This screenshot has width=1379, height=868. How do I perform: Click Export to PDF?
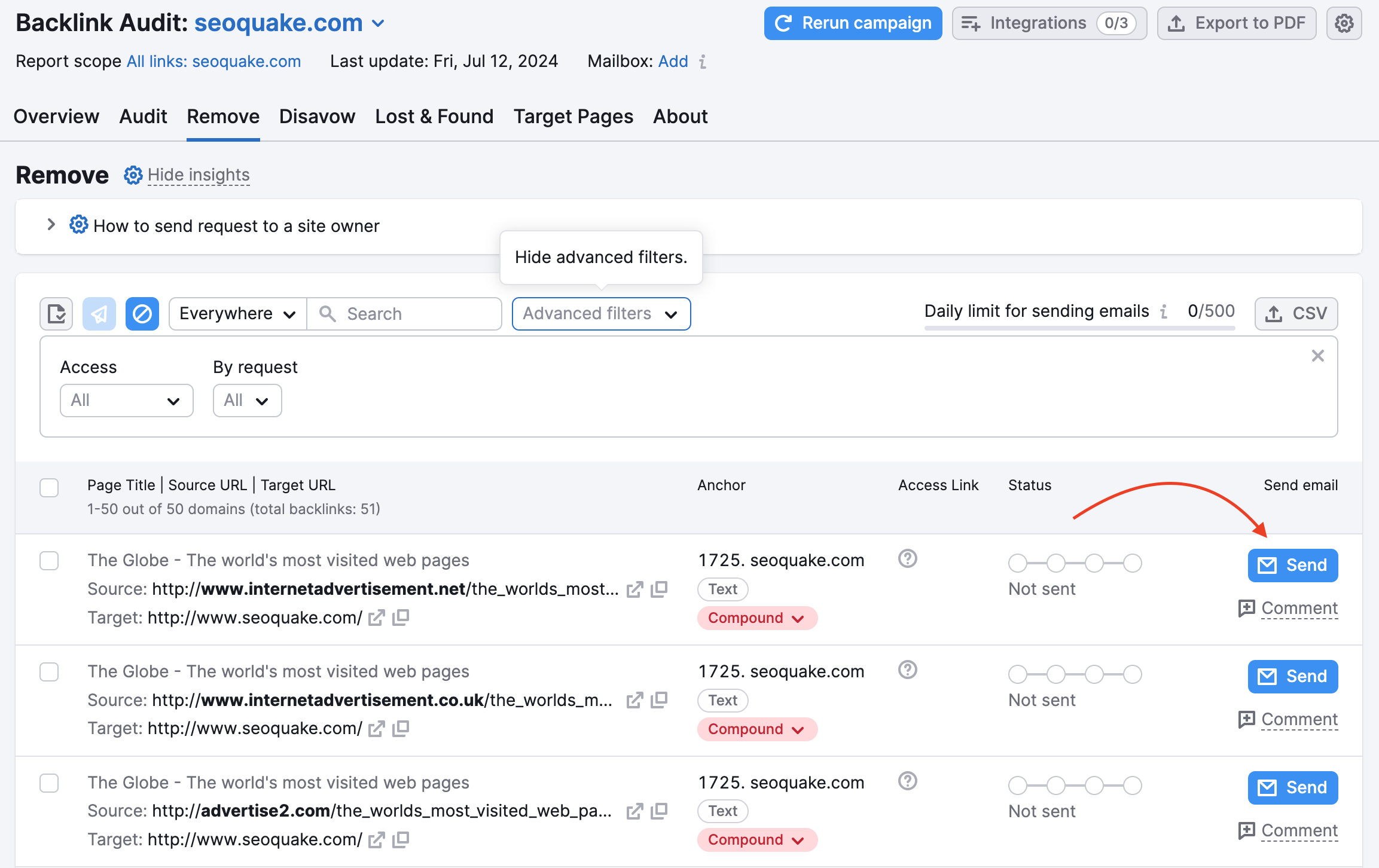1236,23
